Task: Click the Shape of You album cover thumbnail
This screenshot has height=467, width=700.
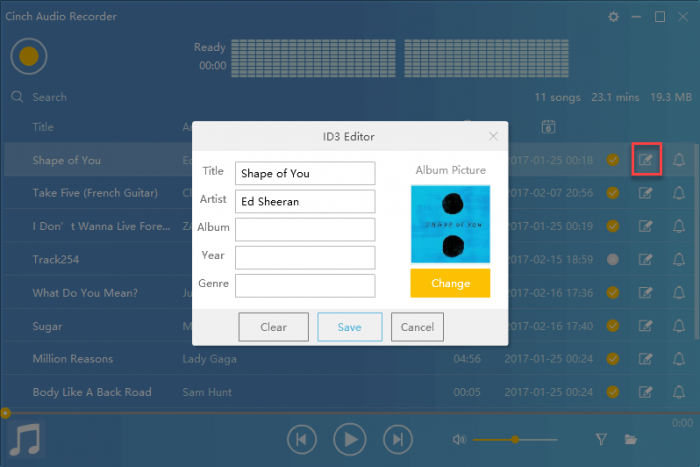Action: (450, 224)
